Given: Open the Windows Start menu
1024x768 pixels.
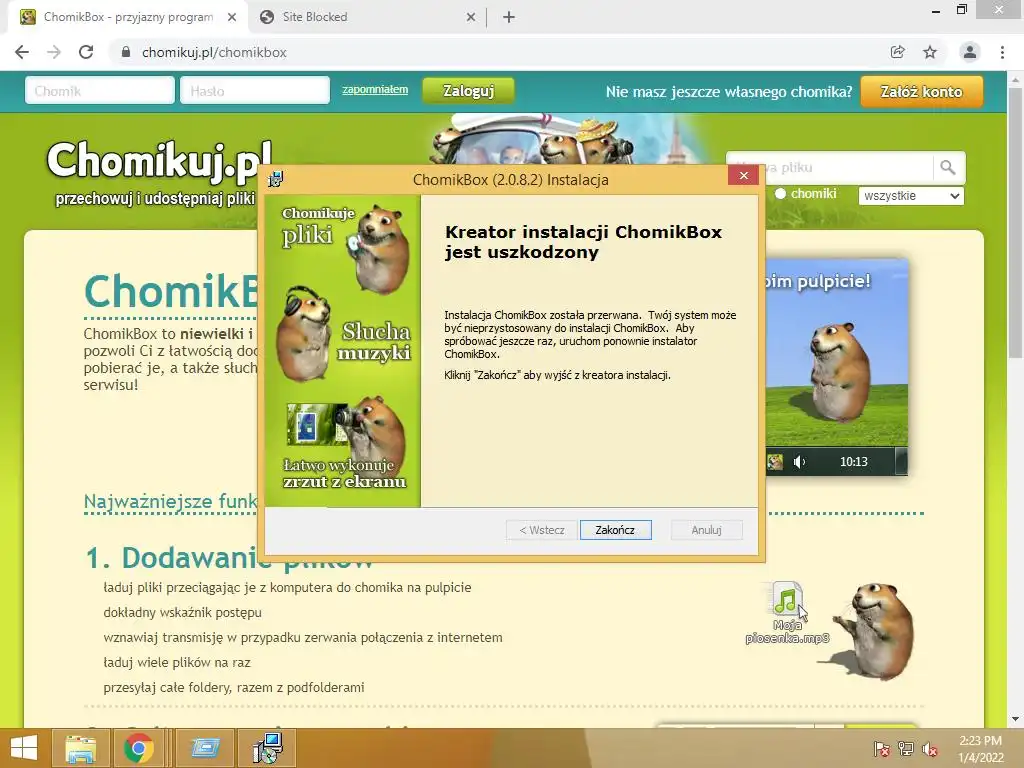Looking at the screenshot, I should click(x=24, y=748).
